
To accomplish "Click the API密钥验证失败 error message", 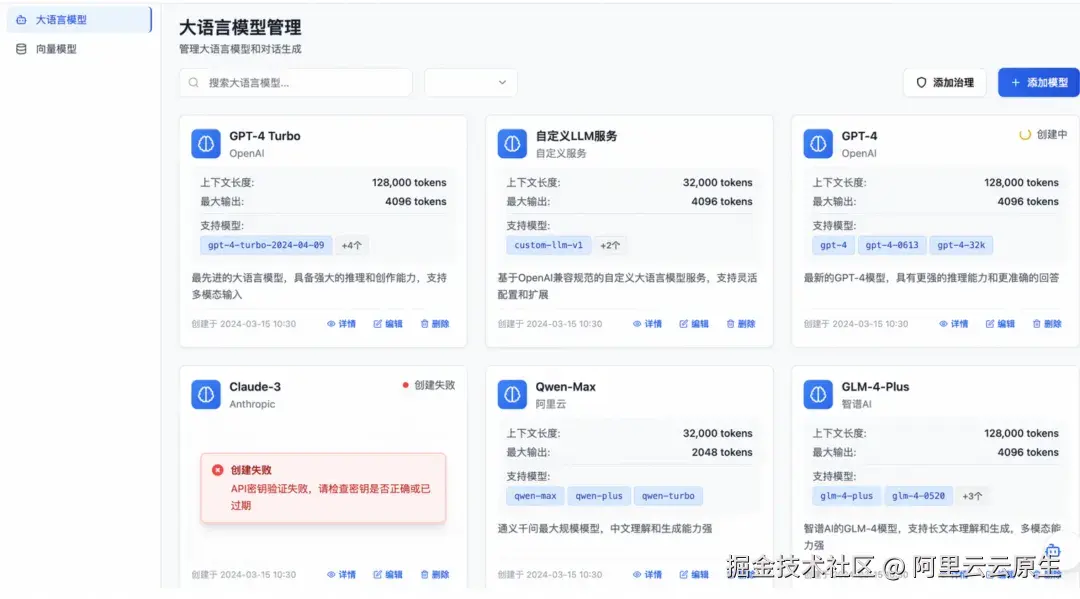I will [x=330, y=497].
